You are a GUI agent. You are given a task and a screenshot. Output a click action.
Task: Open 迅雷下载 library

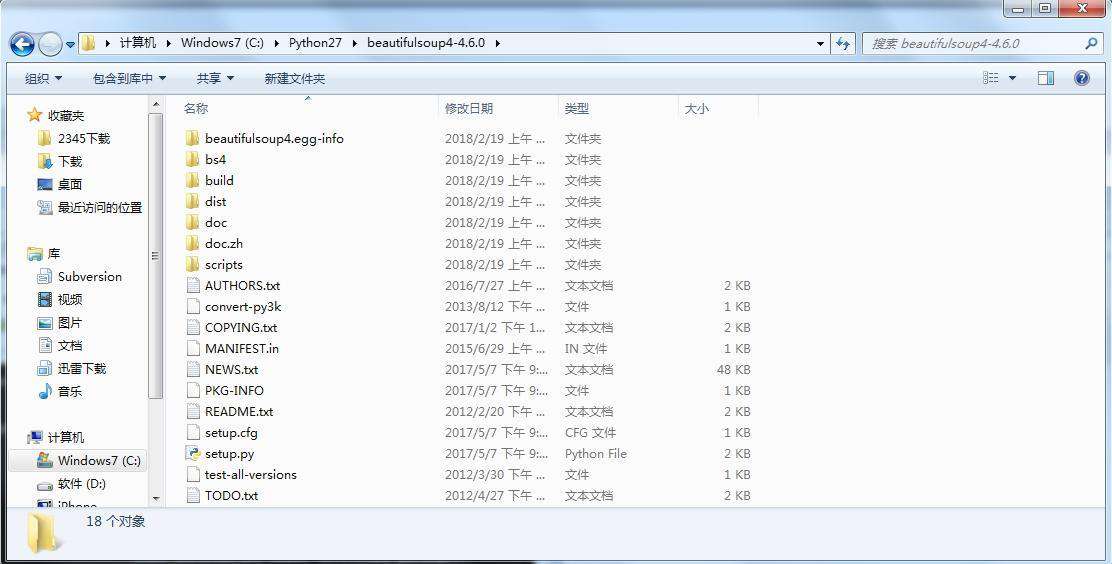[x=82, y=368]
